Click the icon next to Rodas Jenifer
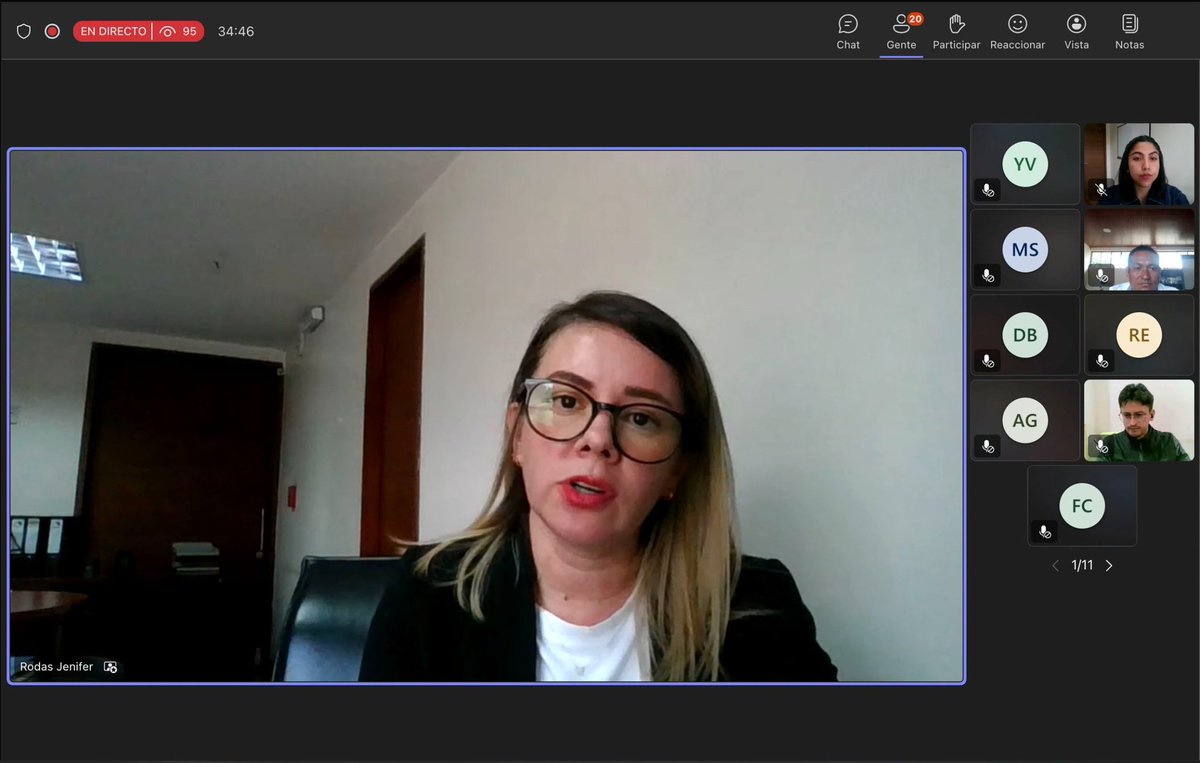The width and height of the screenshot is (1200, 763). pos(110,667)
